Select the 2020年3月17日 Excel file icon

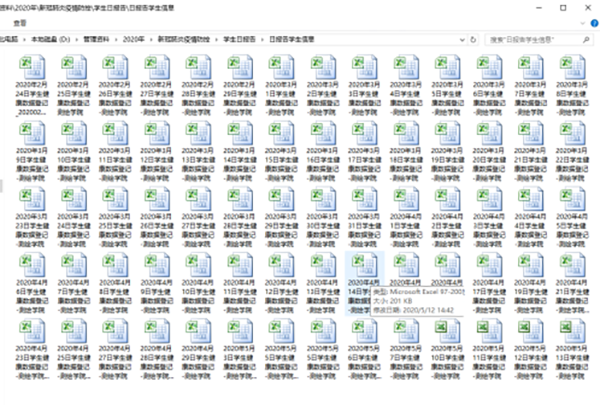(365, 133)
